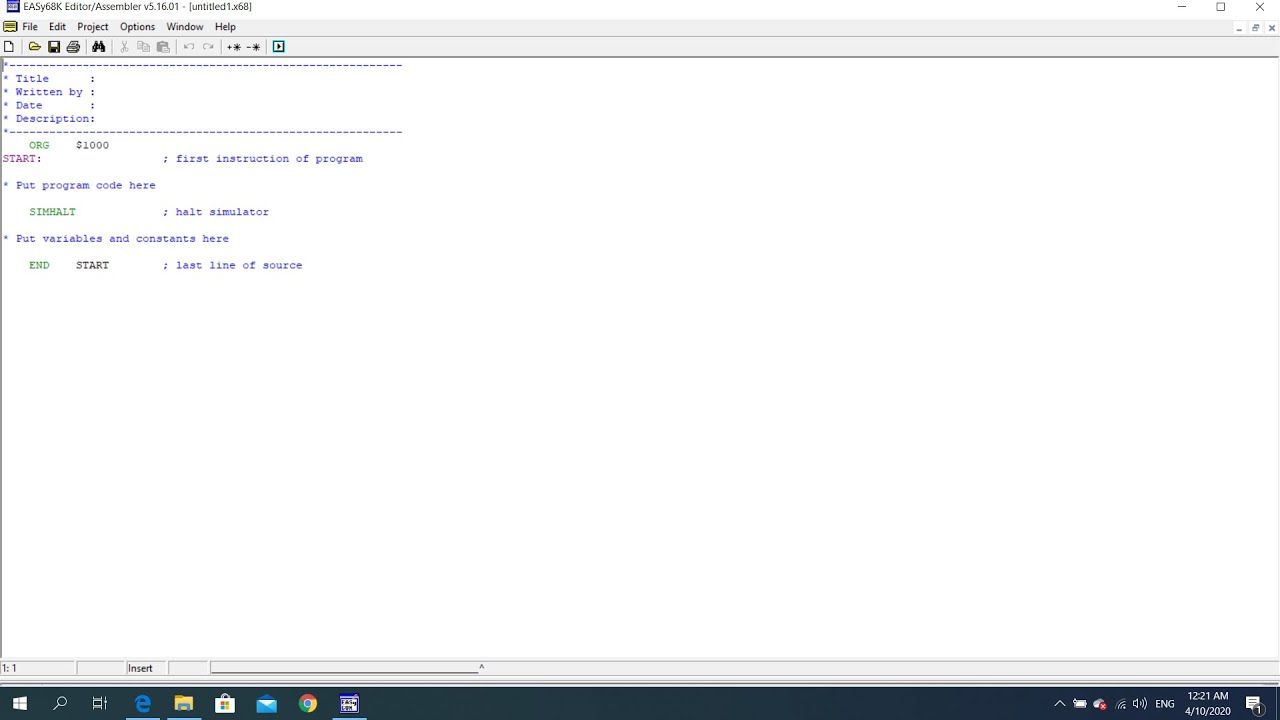
Task: Click the '* Title' header line
Action: pos(49,79)
